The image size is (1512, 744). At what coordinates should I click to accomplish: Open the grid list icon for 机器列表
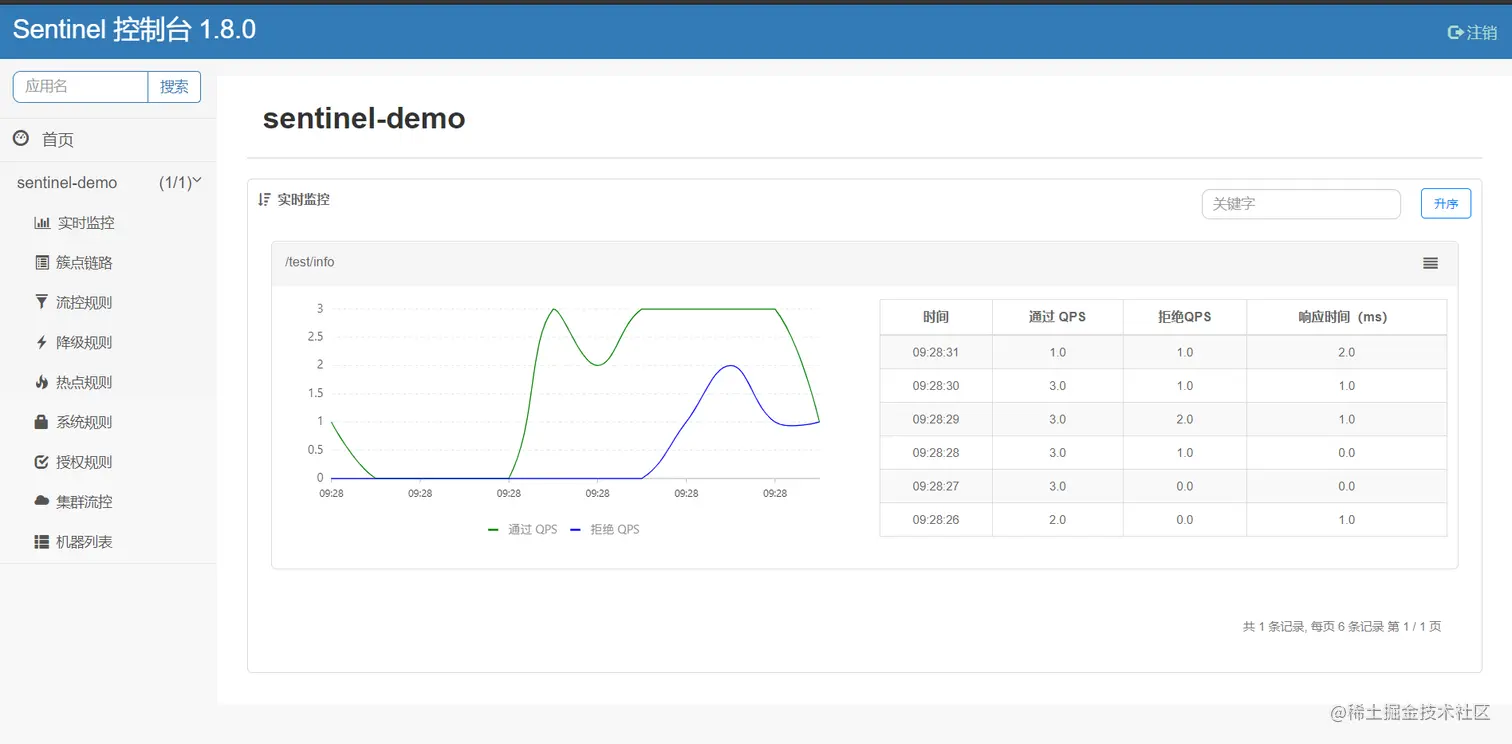42,542
